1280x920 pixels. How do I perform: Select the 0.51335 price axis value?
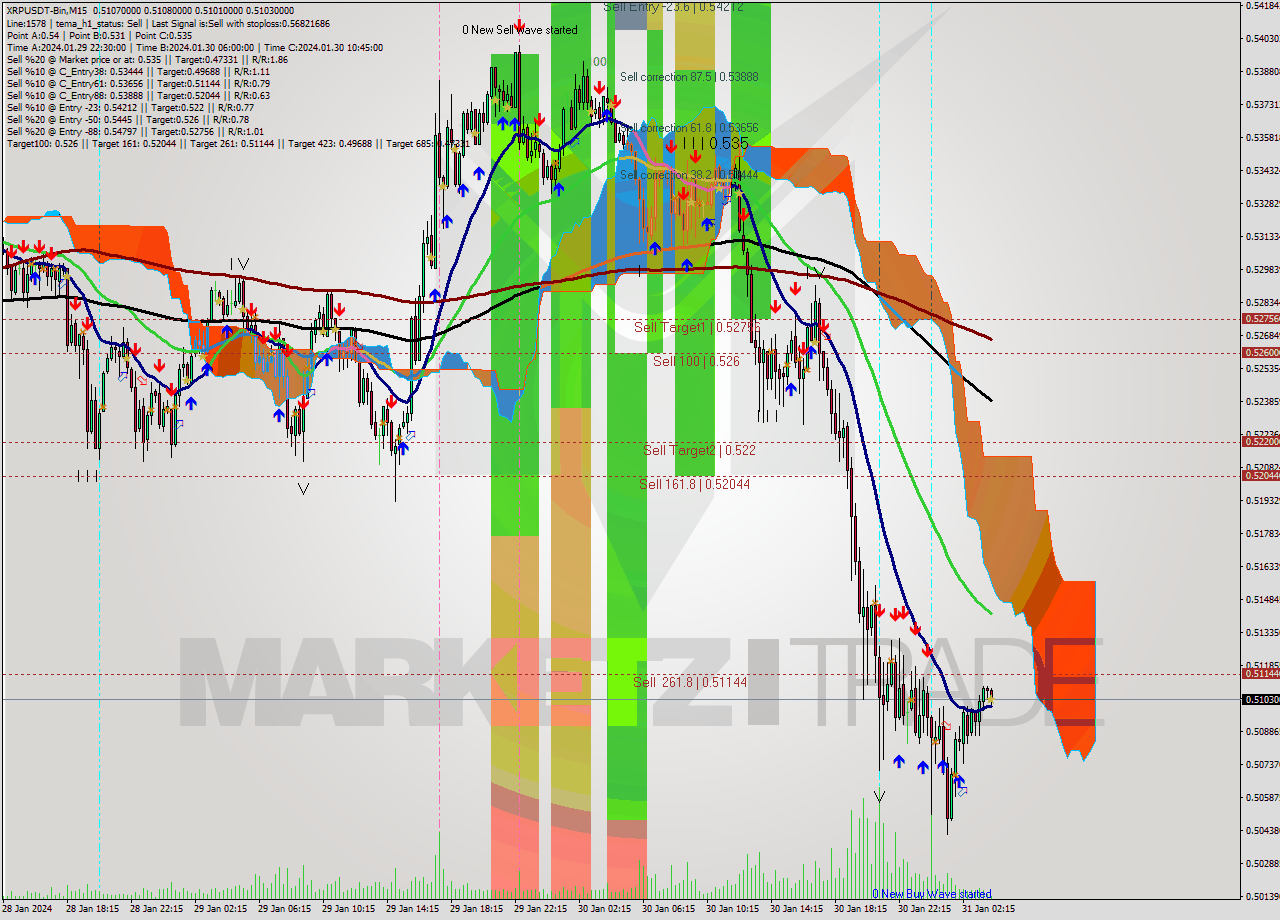pyautogui.click(x=1263, y=633)
